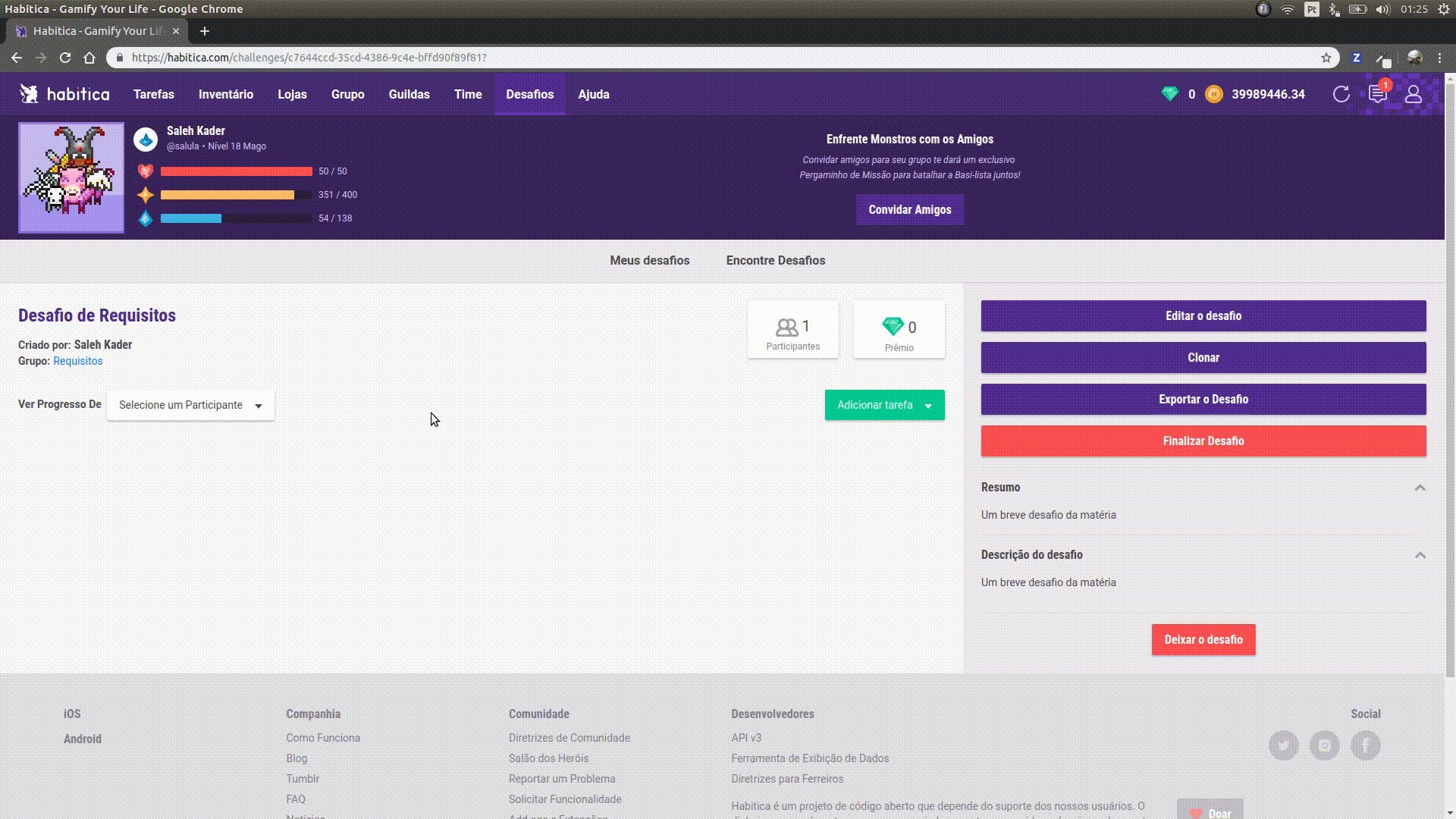This screenshot has height=819, width=1456.
Task: Click the experience star icon
Action: [x=146, y=195]
